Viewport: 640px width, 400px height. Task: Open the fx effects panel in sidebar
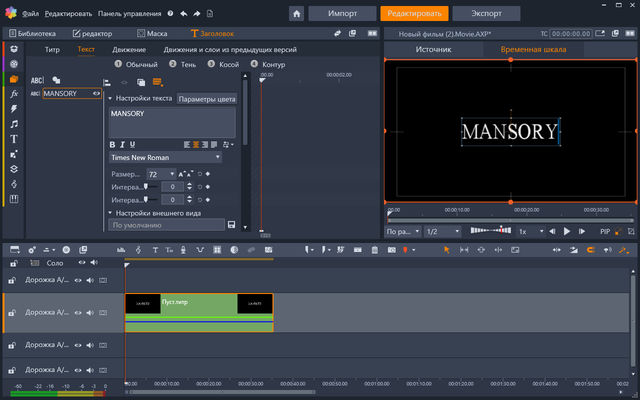13,92
